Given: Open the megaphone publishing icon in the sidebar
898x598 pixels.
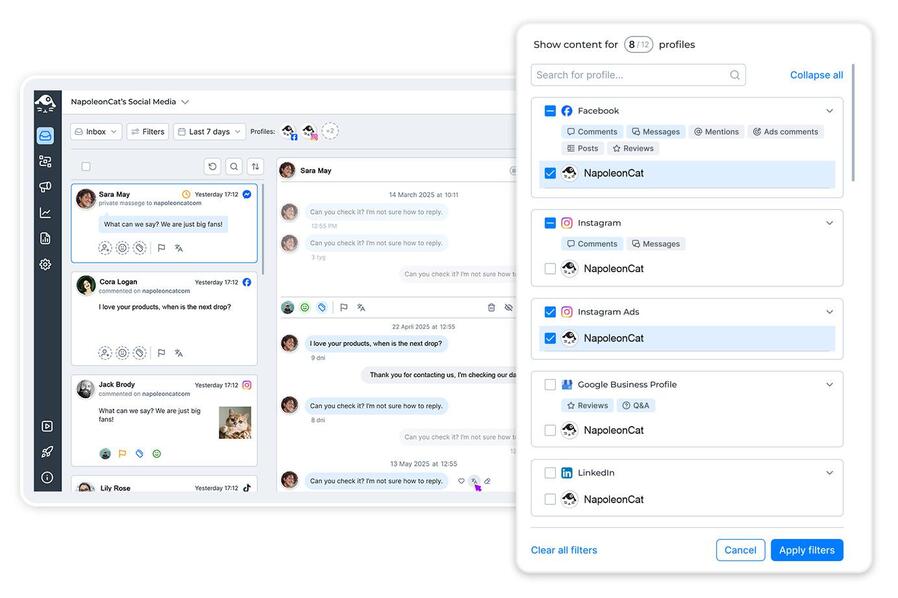Looking at the screenshot, I should click(x=45, y=187).
